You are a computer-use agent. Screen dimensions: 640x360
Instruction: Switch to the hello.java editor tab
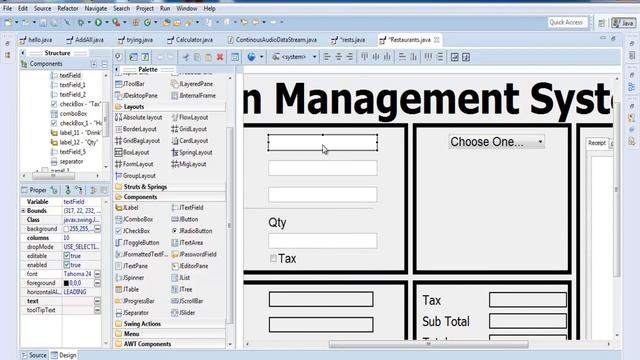[36, 40]
